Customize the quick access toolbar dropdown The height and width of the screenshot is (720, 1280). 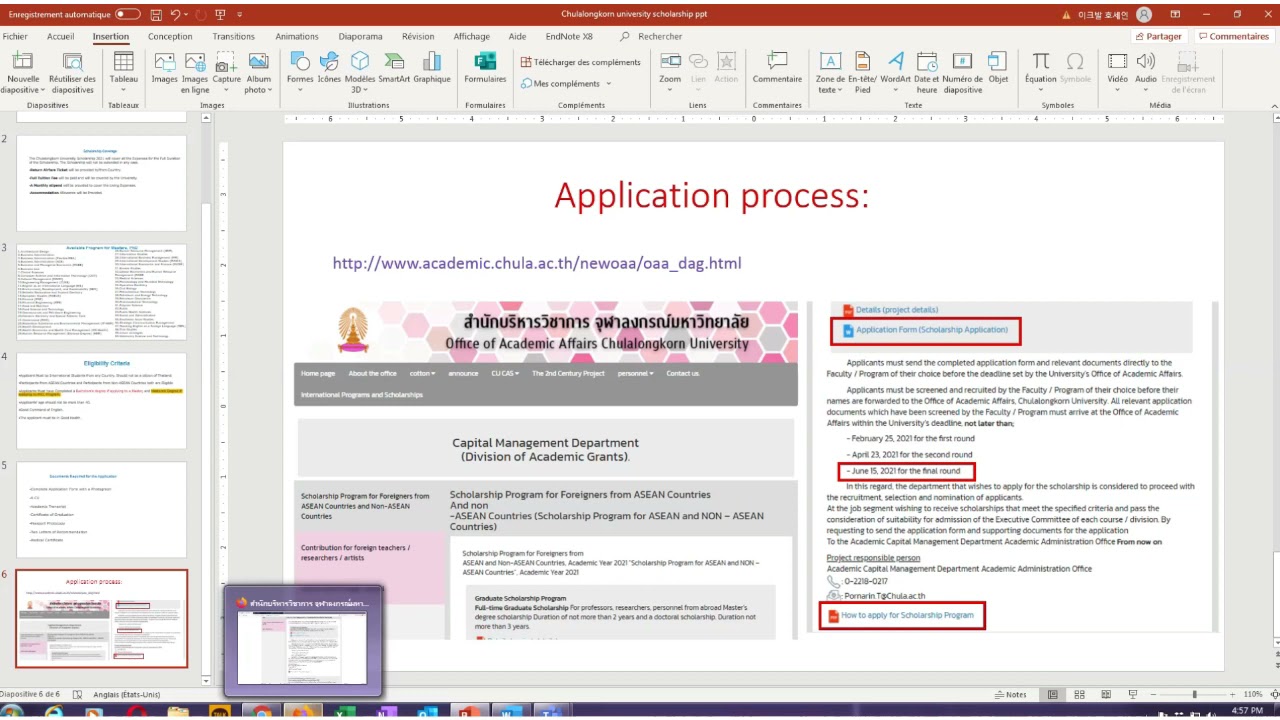point(240,15)
